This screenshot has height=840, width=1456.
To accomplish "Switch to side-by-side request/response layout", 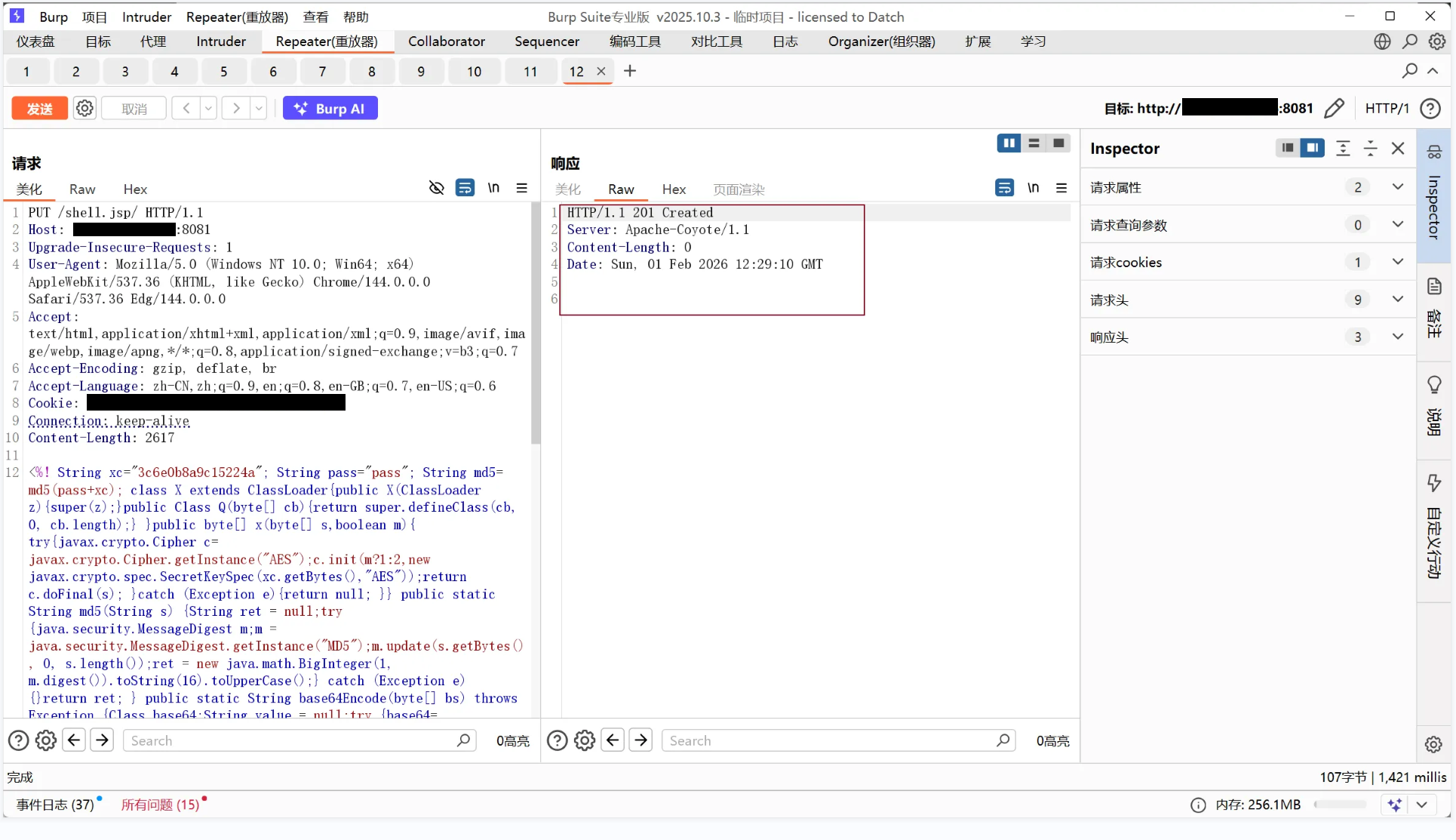I will click(x=1009, y=143).
